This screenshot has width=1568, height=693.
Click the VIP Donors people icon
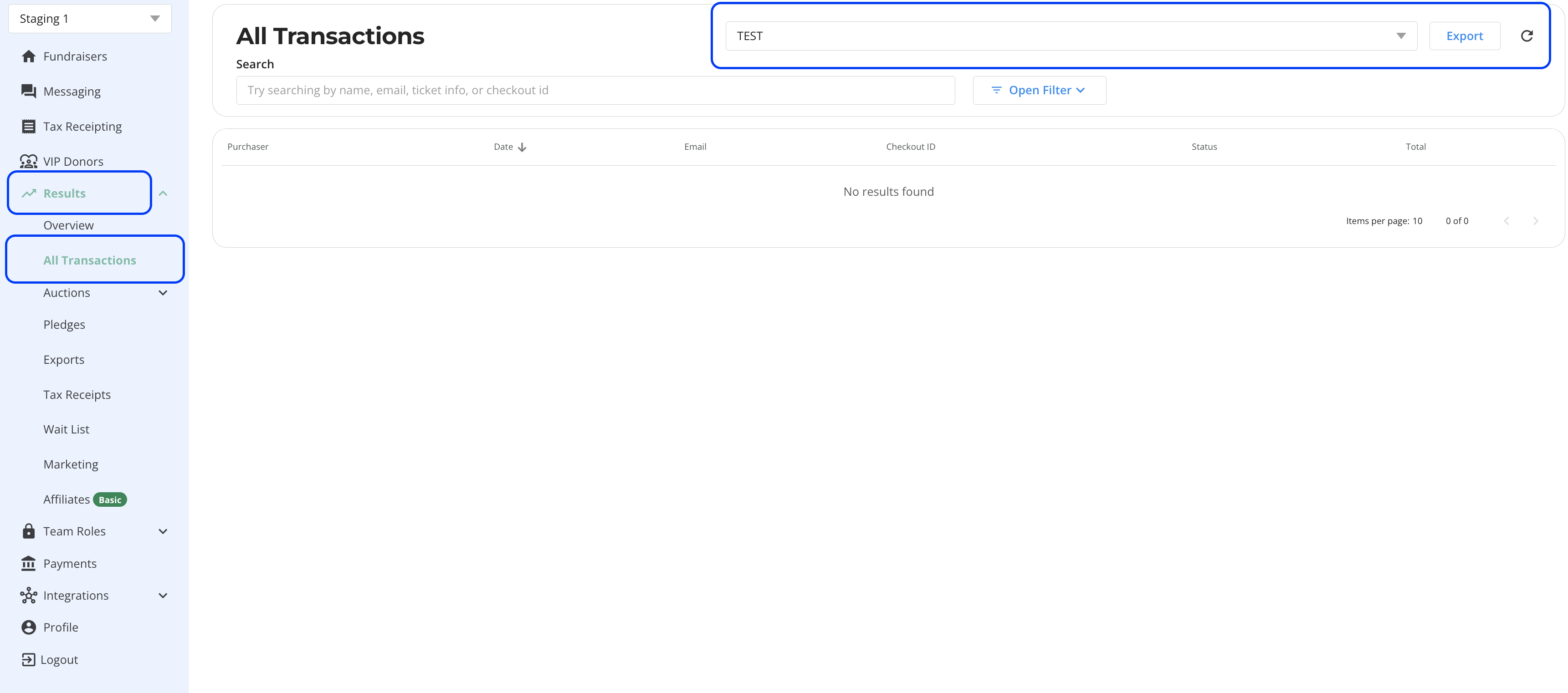pos(29,161)
